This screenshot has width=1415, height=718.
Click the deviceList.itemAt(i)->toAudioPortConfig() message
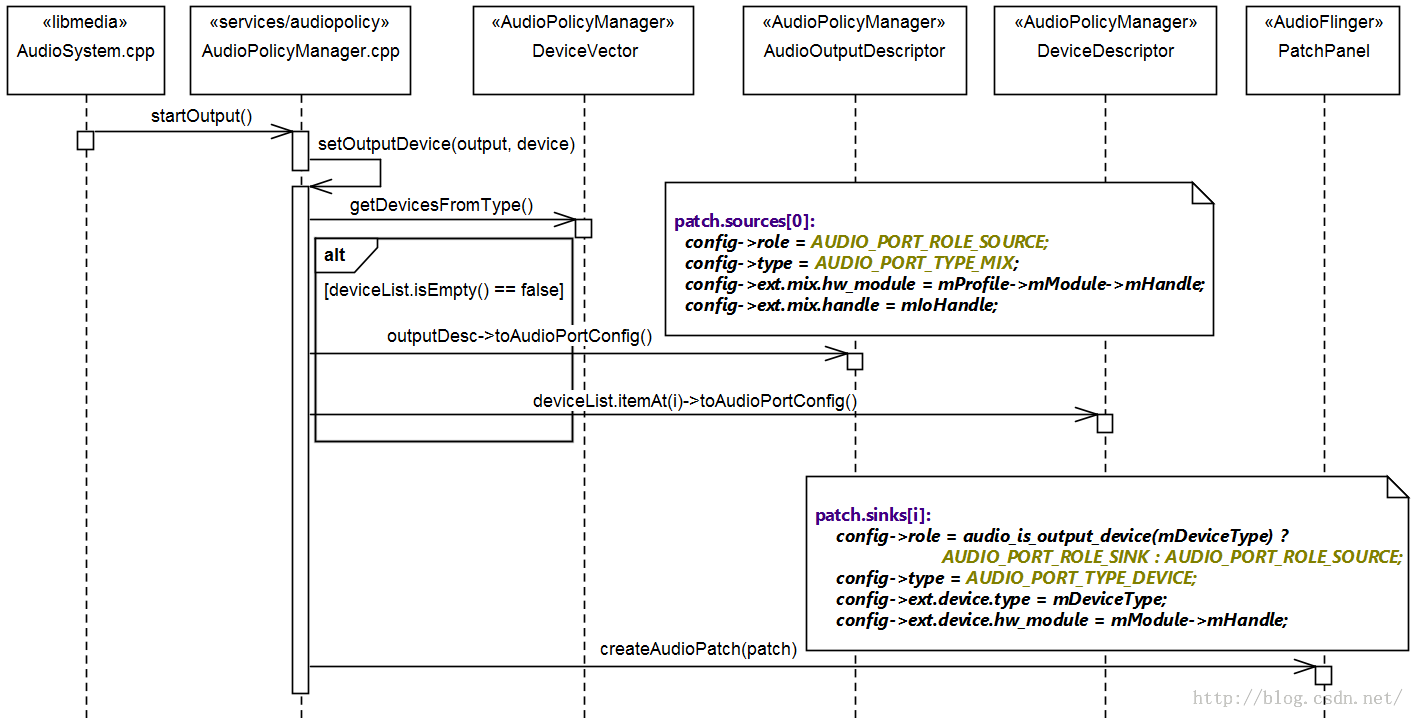pos(695,401)
